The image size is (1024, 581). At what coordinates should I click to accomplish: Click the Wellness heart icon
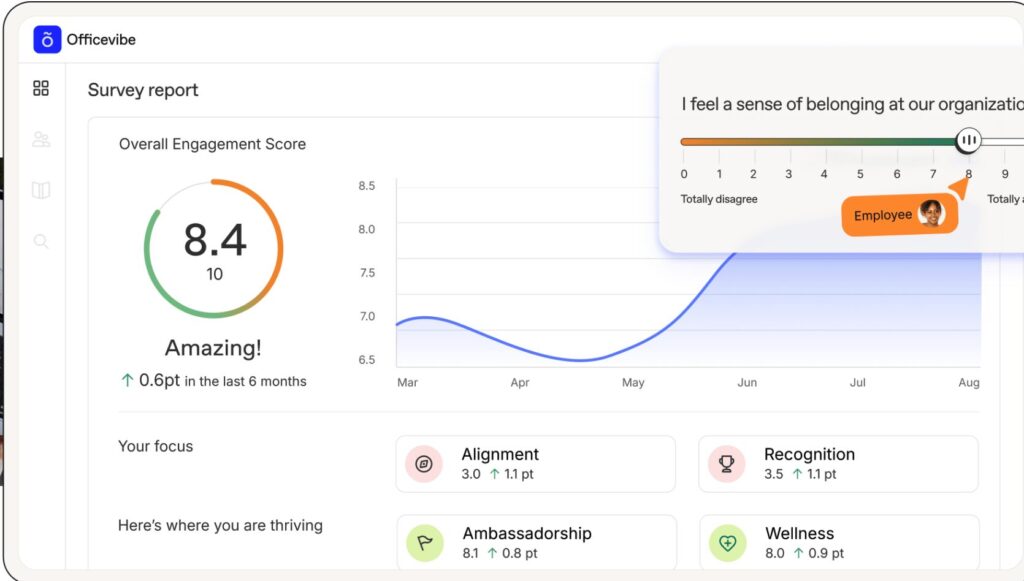click(728, 543)
